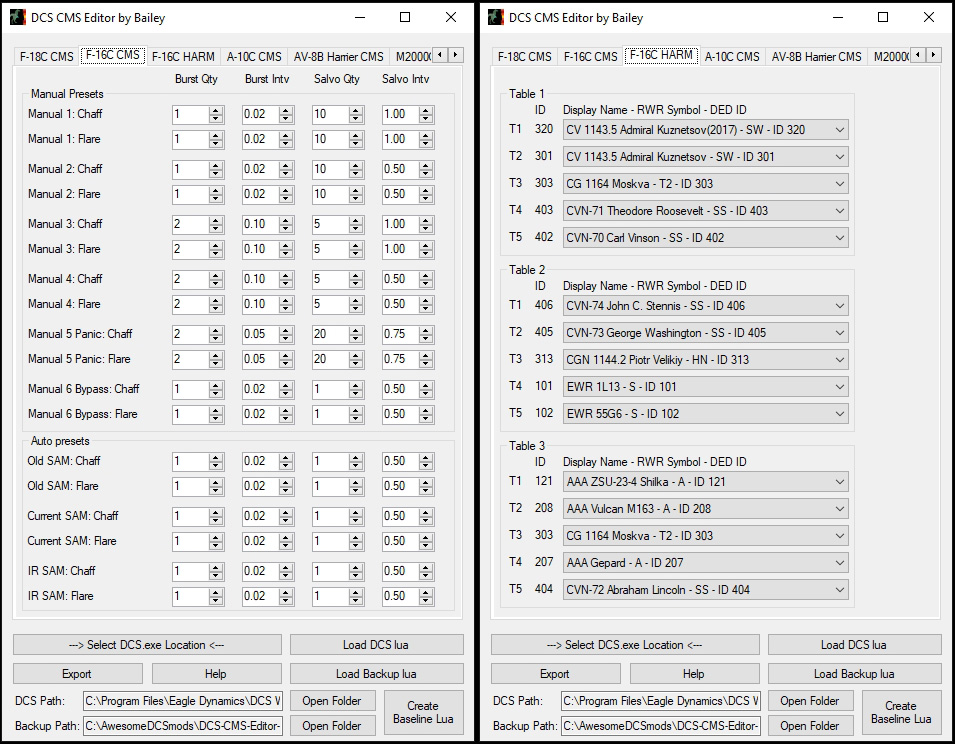
Task: Select A-10C CMS tab in left window
Action: (x=254, y=57)
